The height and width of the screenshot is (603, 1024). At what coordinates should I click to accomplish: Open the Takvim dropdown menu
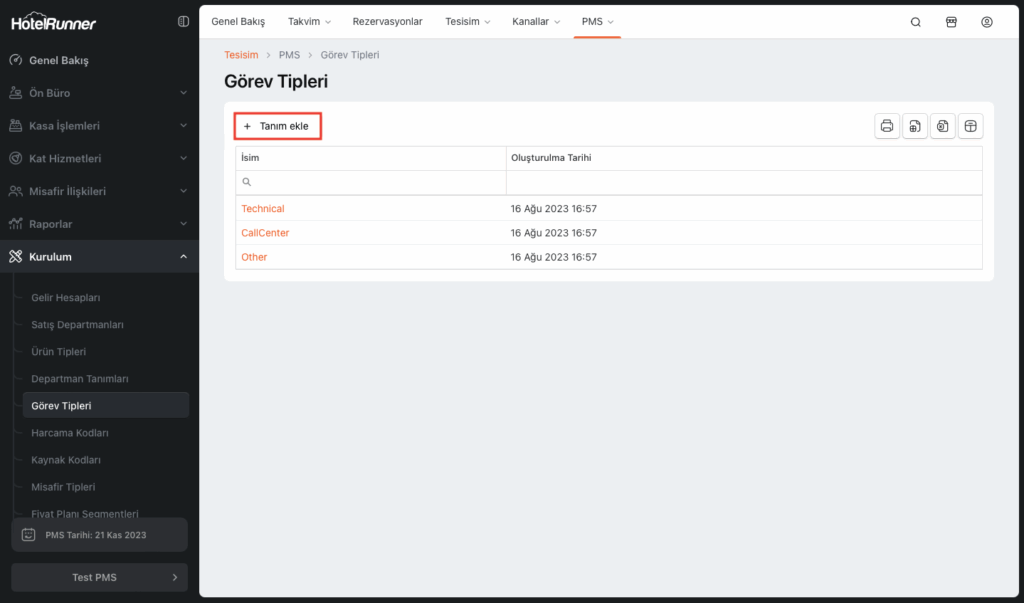(309, 22)
